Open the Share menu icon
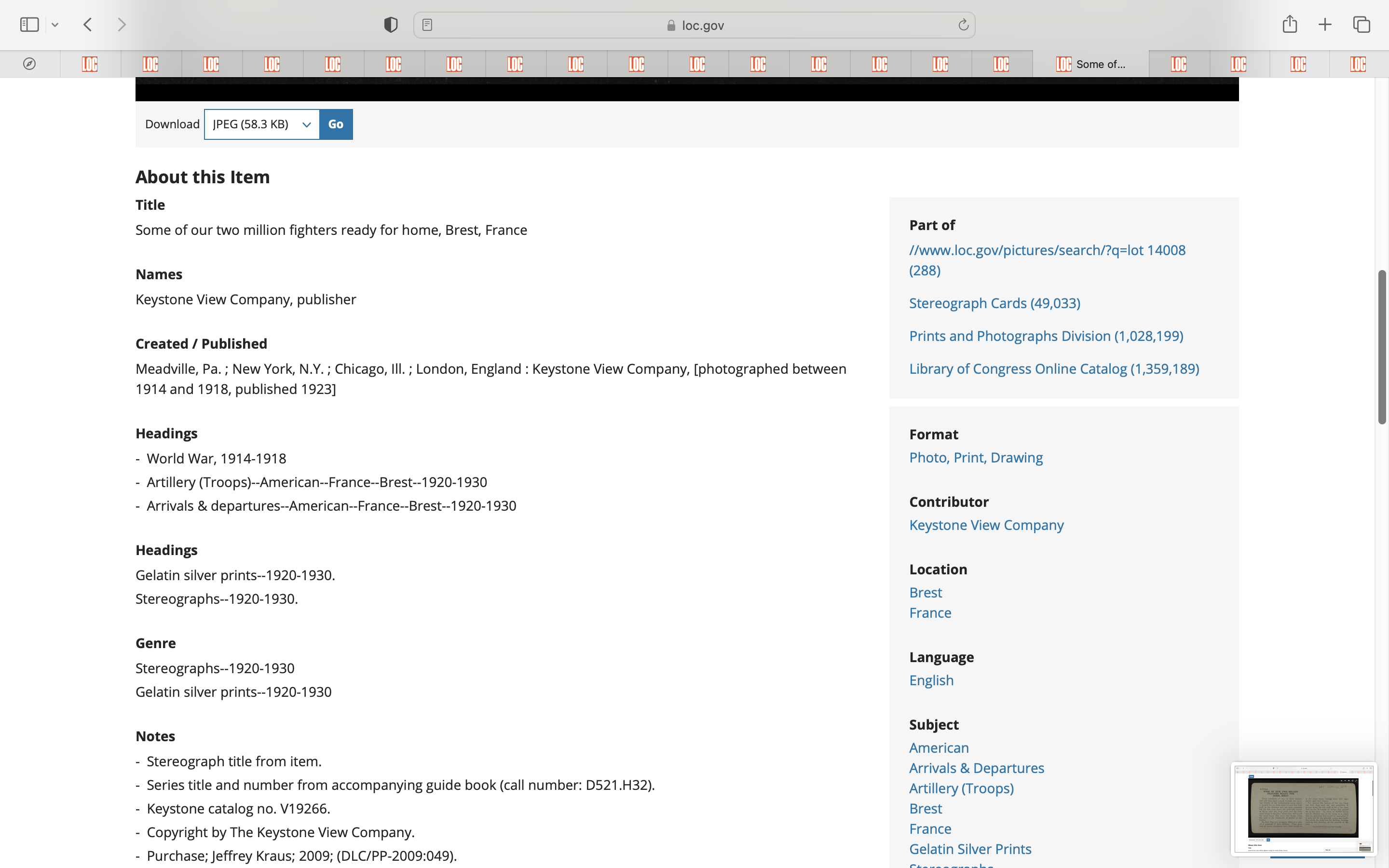This screenshot has width=1389, height=868. 1289,25
